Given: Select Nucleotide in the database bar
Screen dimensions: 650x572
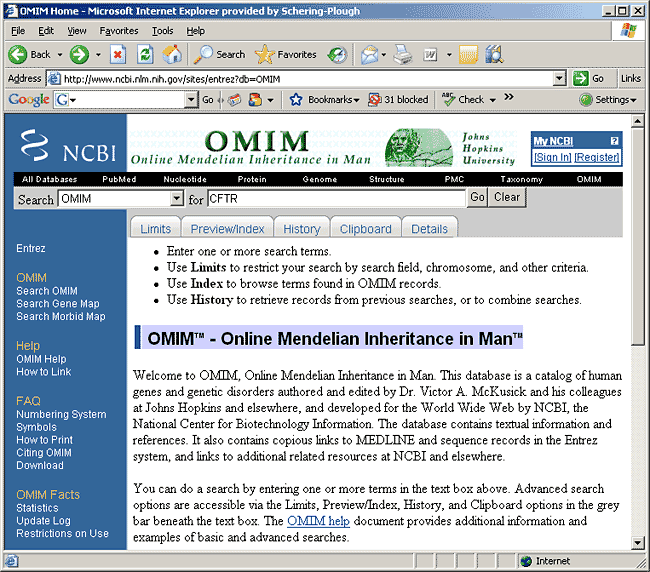Looking at the screenshot, I should coord(185,179).
